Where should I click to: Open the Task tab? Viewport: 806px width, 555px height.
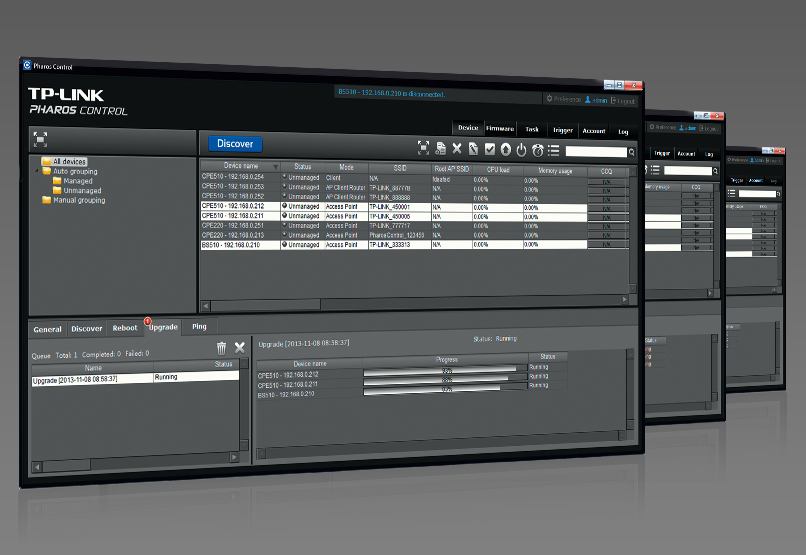click(532, 130)
